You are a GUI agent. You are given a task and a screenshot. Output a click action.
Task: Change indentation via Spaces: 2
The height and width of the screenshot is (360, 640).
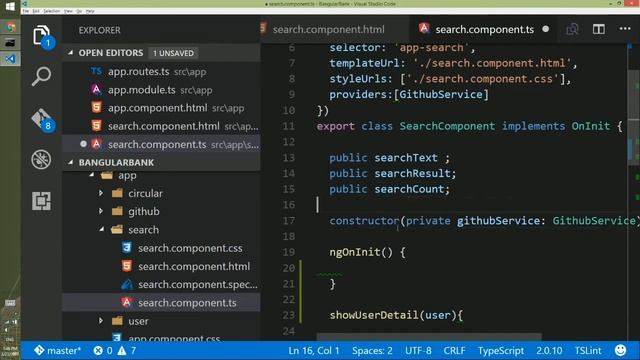point(372,351)
